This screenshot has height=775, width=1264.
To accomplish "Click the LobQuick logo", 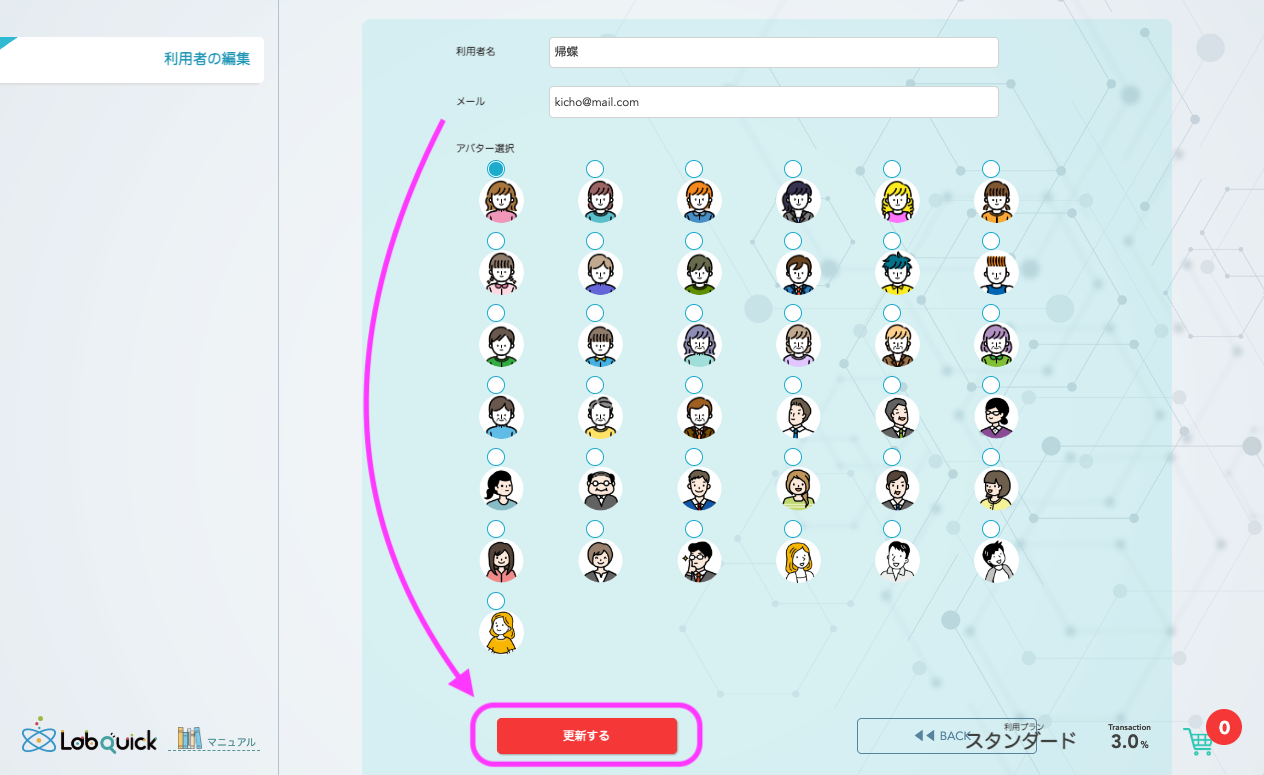I will point(90,738).
